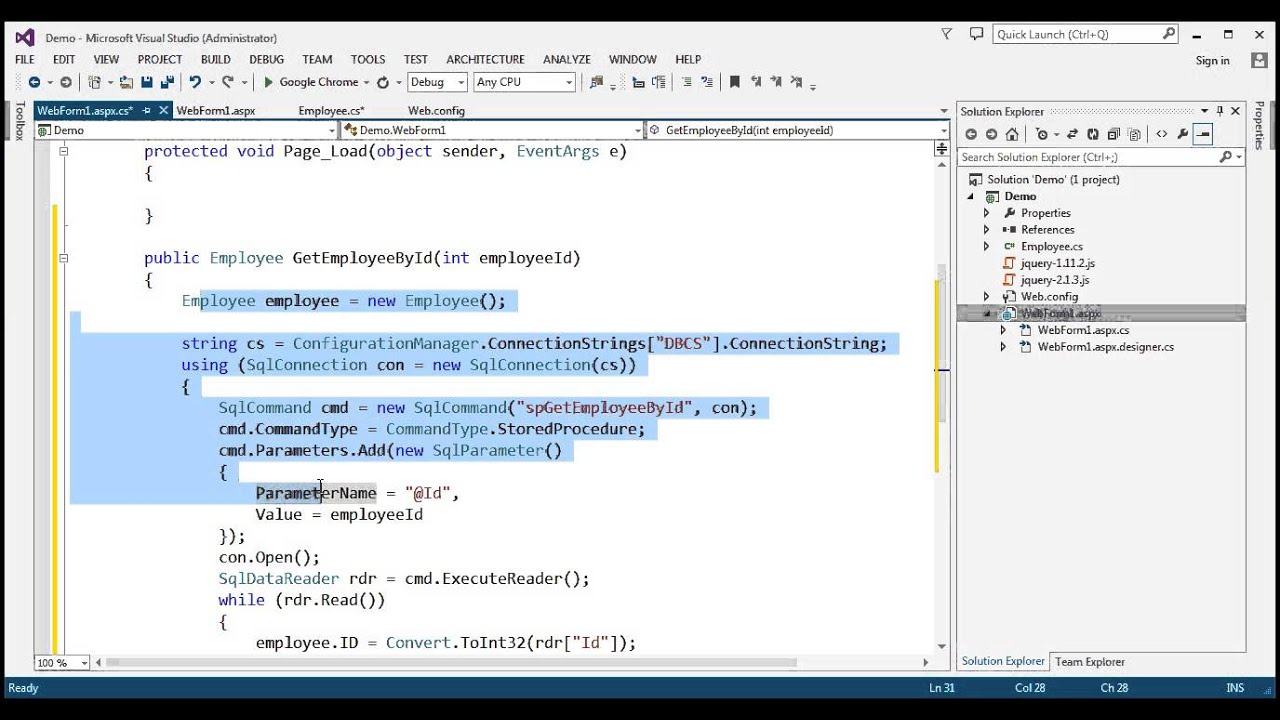Click the Pending Changes Filter clock icon
The image size is (1280, 720).
(1042, 134)
